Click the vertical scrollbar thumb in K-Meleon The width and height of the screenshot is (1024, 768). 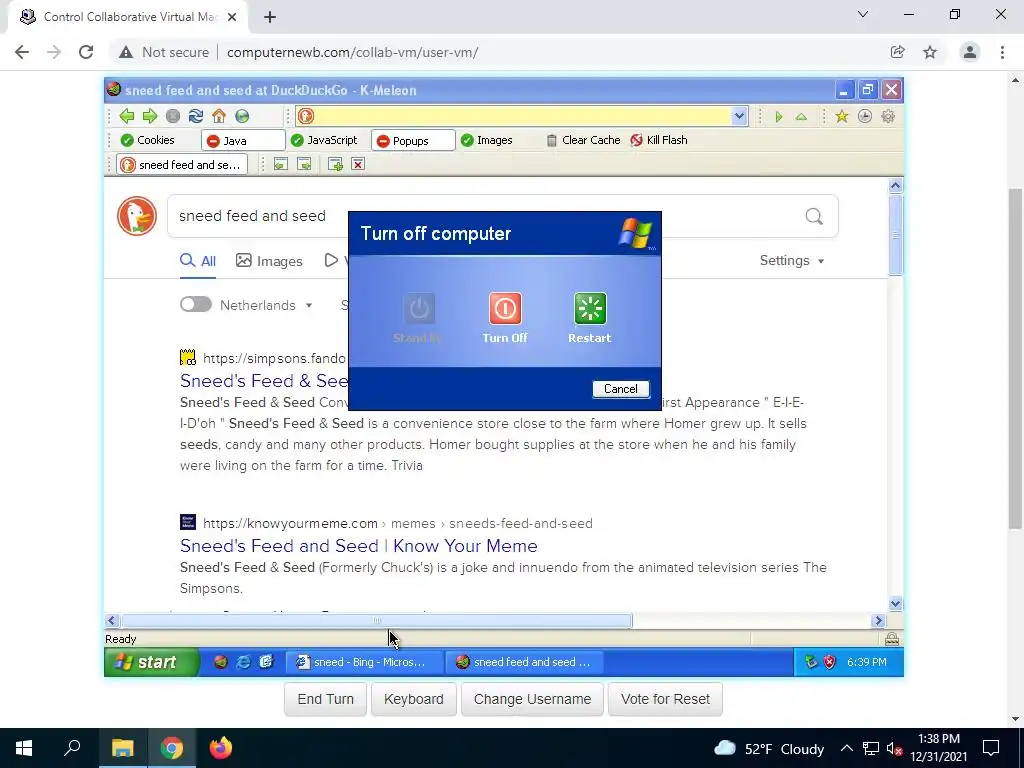tap(895, 234)
